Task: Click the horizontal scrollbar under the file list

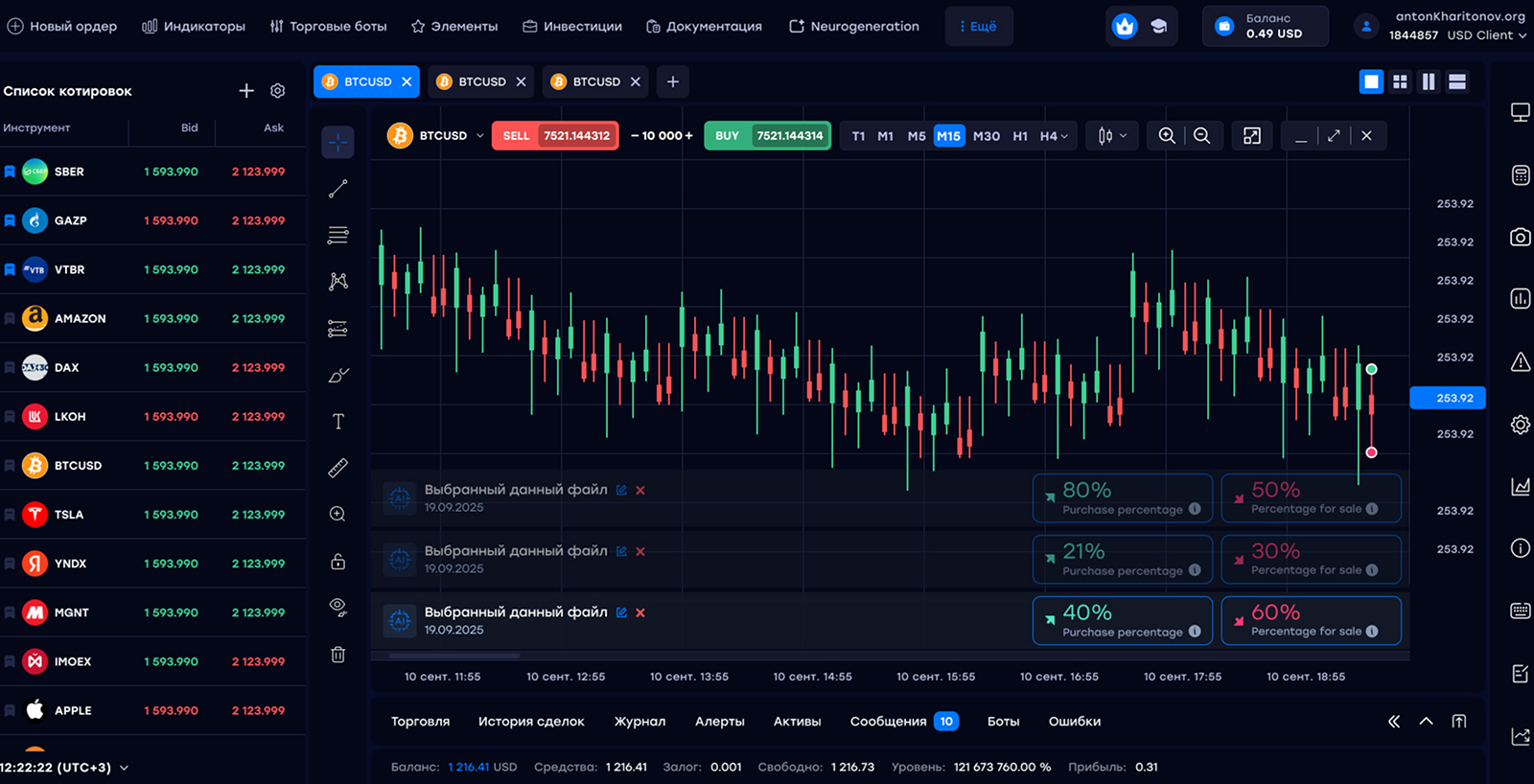Action: pos(453,657)
